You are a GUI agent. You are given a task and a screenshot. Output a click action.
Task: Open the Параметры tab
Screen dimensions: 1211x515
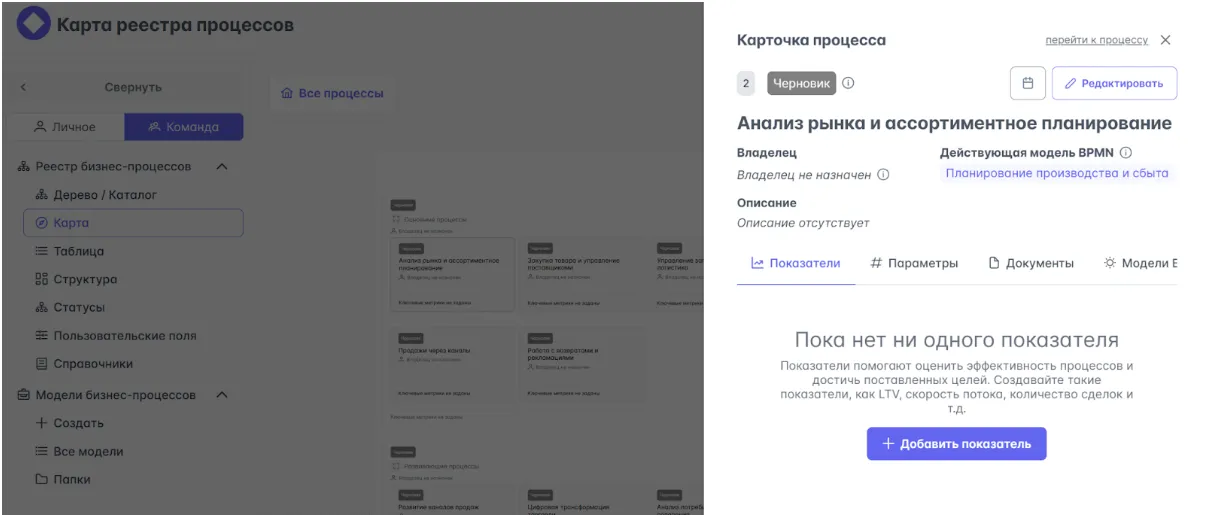[x=914, y=263]
